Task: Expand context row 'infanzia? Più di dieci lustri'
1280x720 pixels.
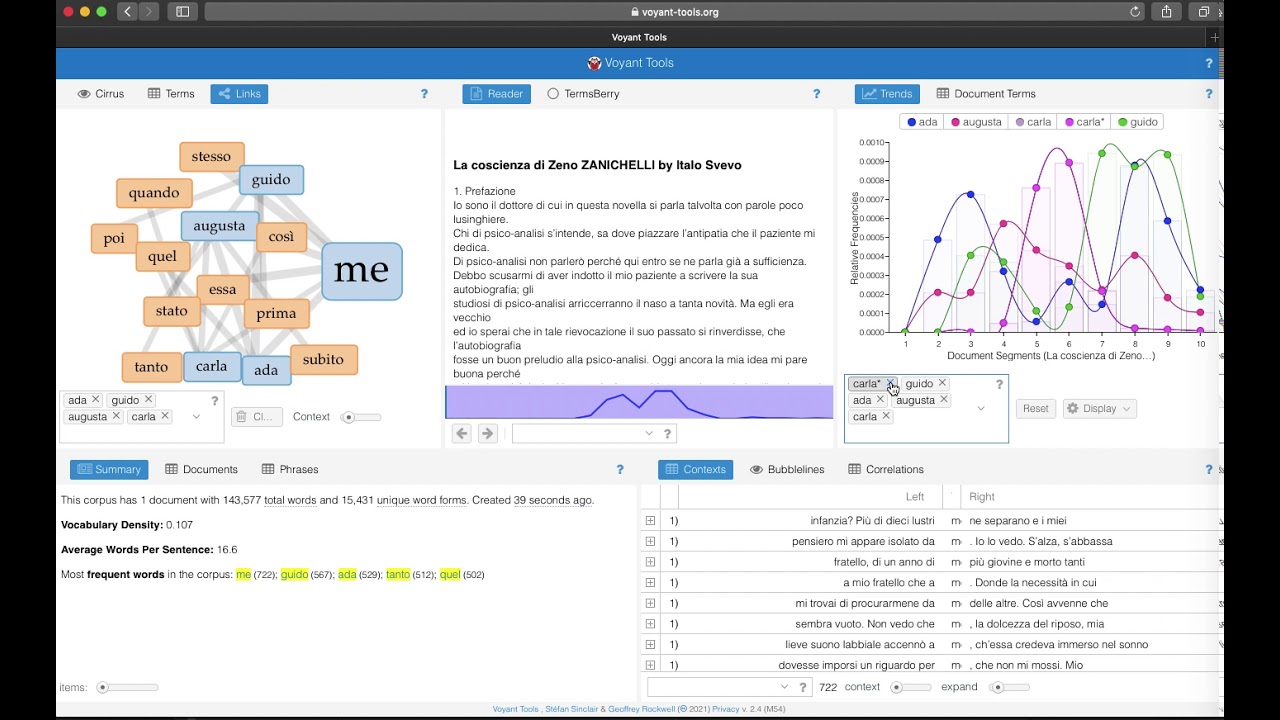Action: [650, 521]
